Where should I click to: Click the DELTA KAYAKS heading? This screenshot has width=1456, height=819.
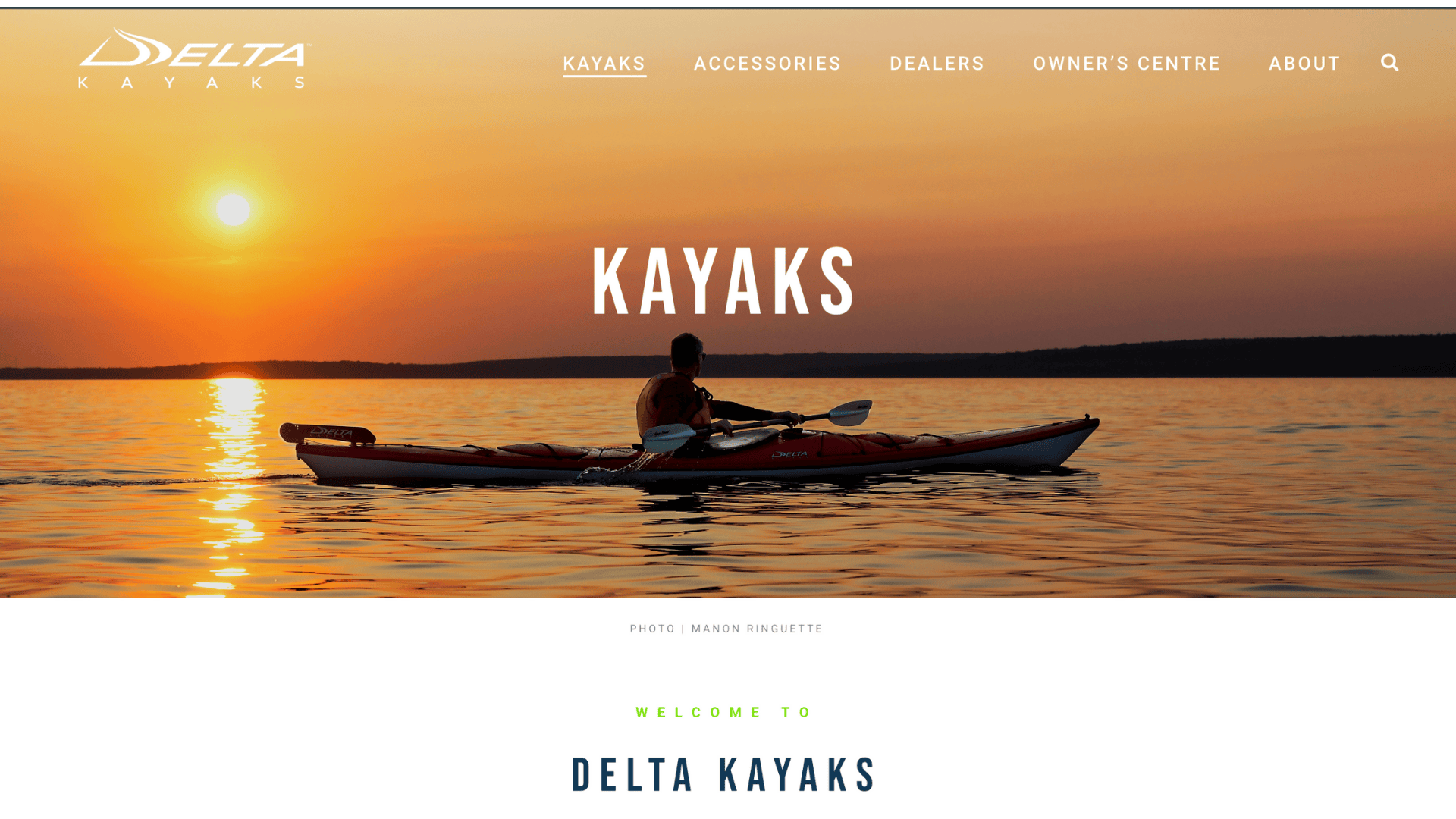pyautogui.click(x=724, y=775)
